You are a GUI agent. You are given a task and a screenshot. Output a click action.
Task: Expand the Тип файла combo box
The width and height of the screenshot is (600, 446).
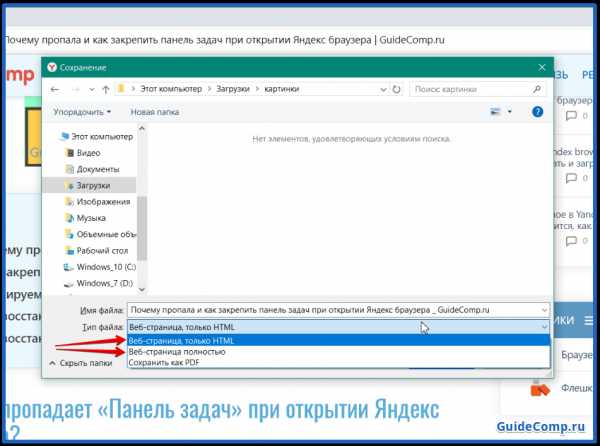click(543, 327)
